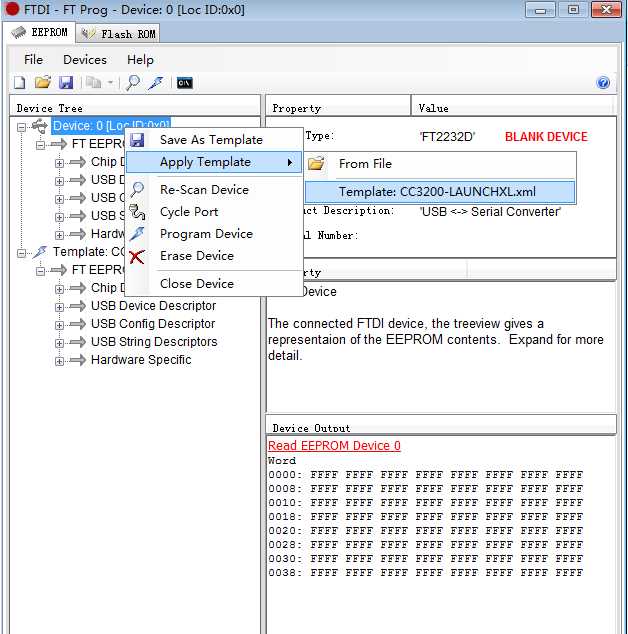This screenshot has width=628, height=634.
Task: Click the 'USB <-> Serial Converter' description value
Action: pos(491,211)
